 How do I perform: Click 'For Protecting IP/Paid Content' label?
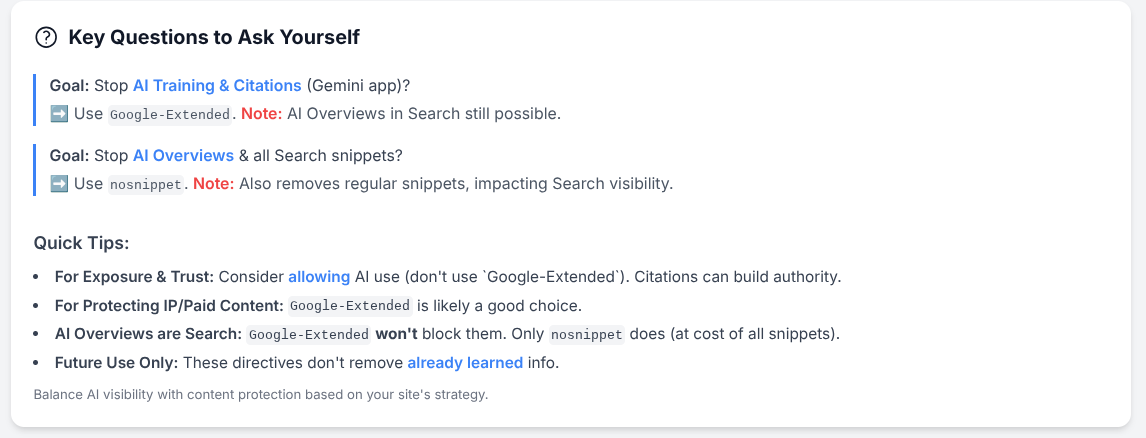click(170, 306)
